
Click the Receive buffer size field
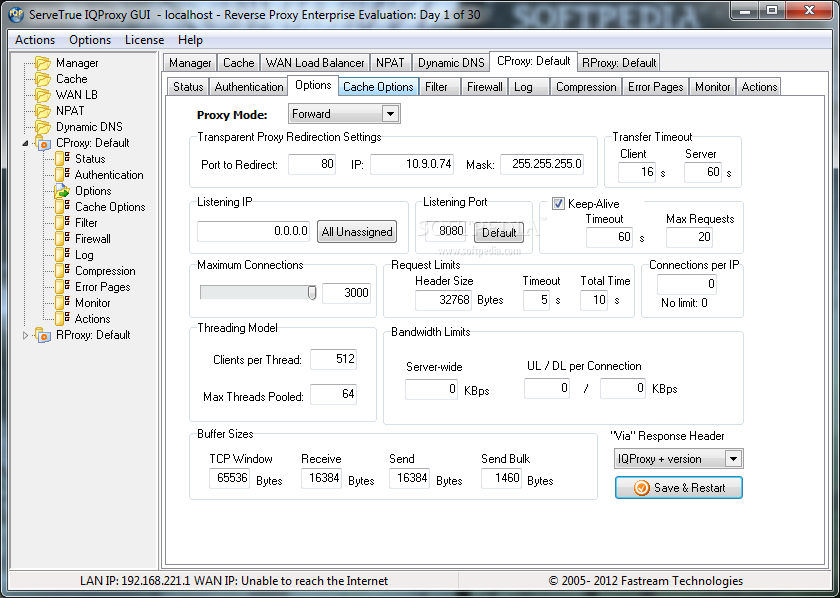(321, 478)
